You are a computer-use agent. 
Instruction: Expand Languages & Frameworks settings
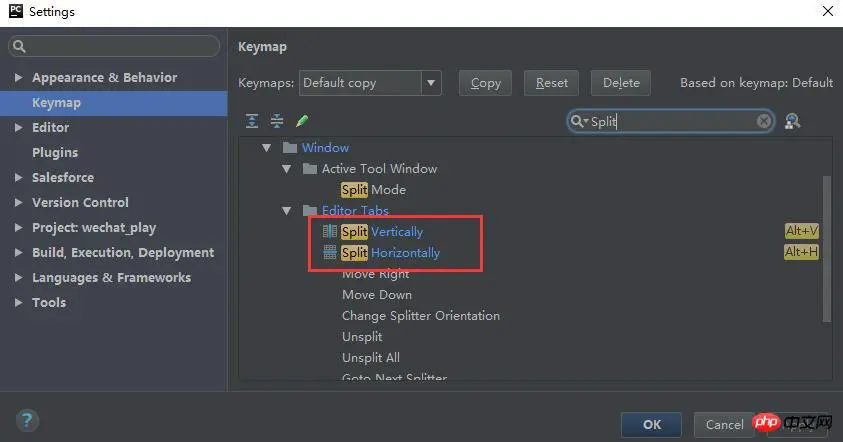18,277
